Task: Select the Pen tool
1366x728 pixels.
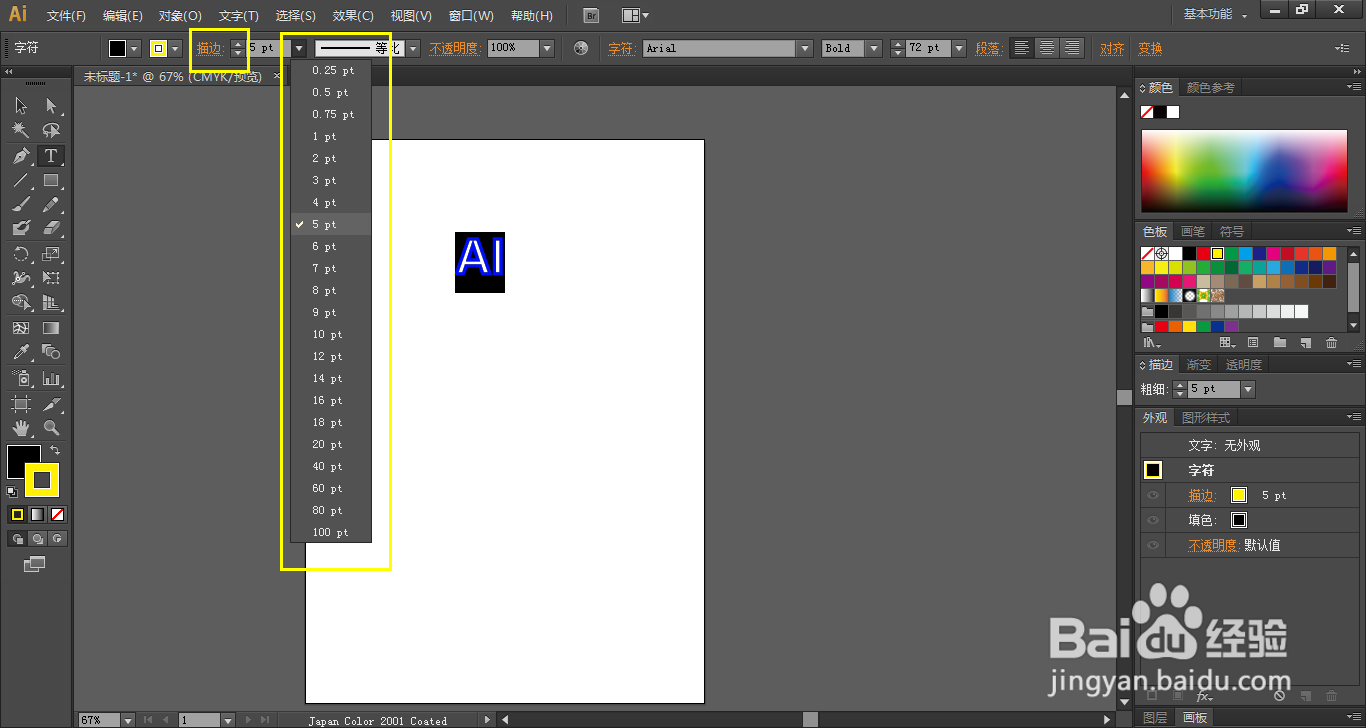Action: [21, 156]
